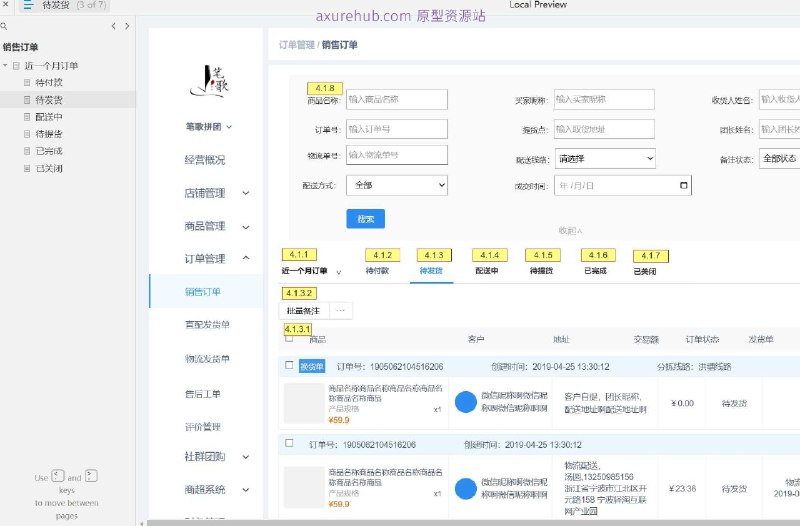Switch to the 配送中 tab
Image resolution: width=800 pixels, height=526 pixels.
click(487, 270)
